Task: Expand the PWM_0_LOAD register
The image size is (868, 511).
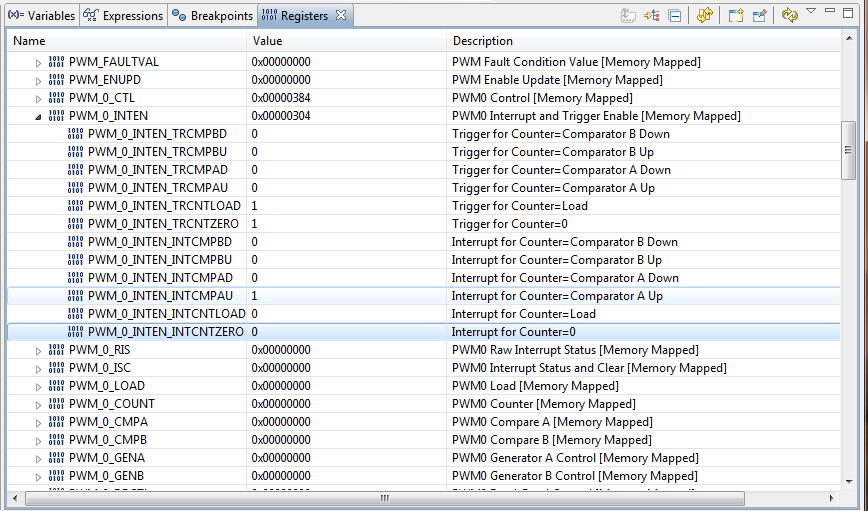Action: tap(38, 387)
